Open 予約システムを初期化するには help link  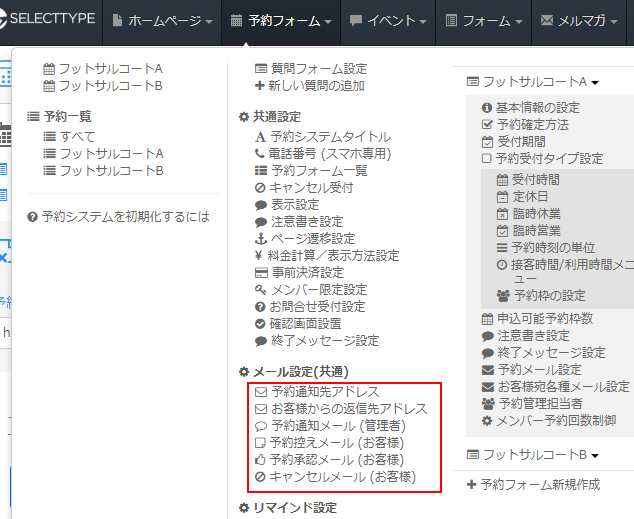point(125,216)
